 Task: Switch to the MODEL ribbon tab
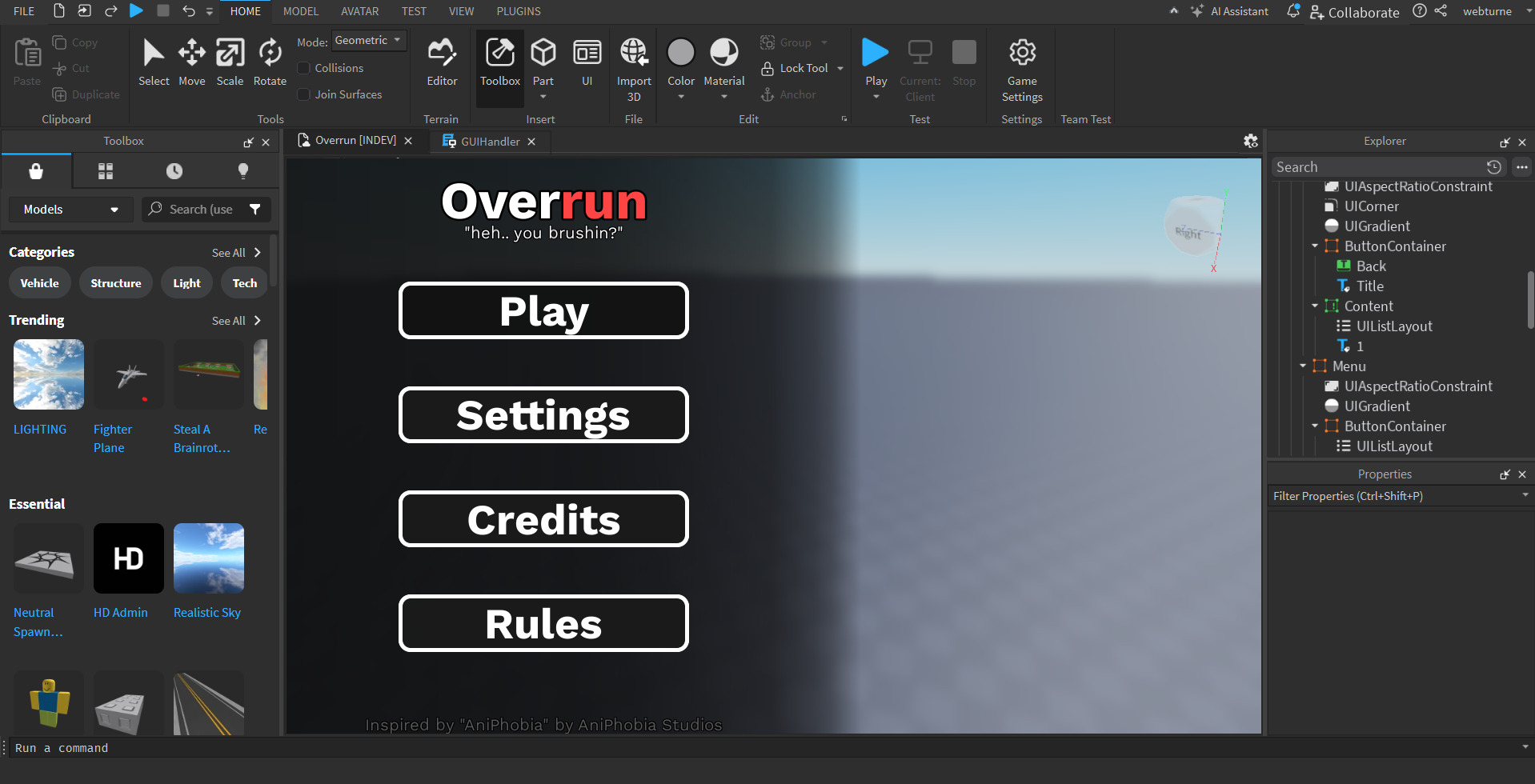tap(301, 11)
